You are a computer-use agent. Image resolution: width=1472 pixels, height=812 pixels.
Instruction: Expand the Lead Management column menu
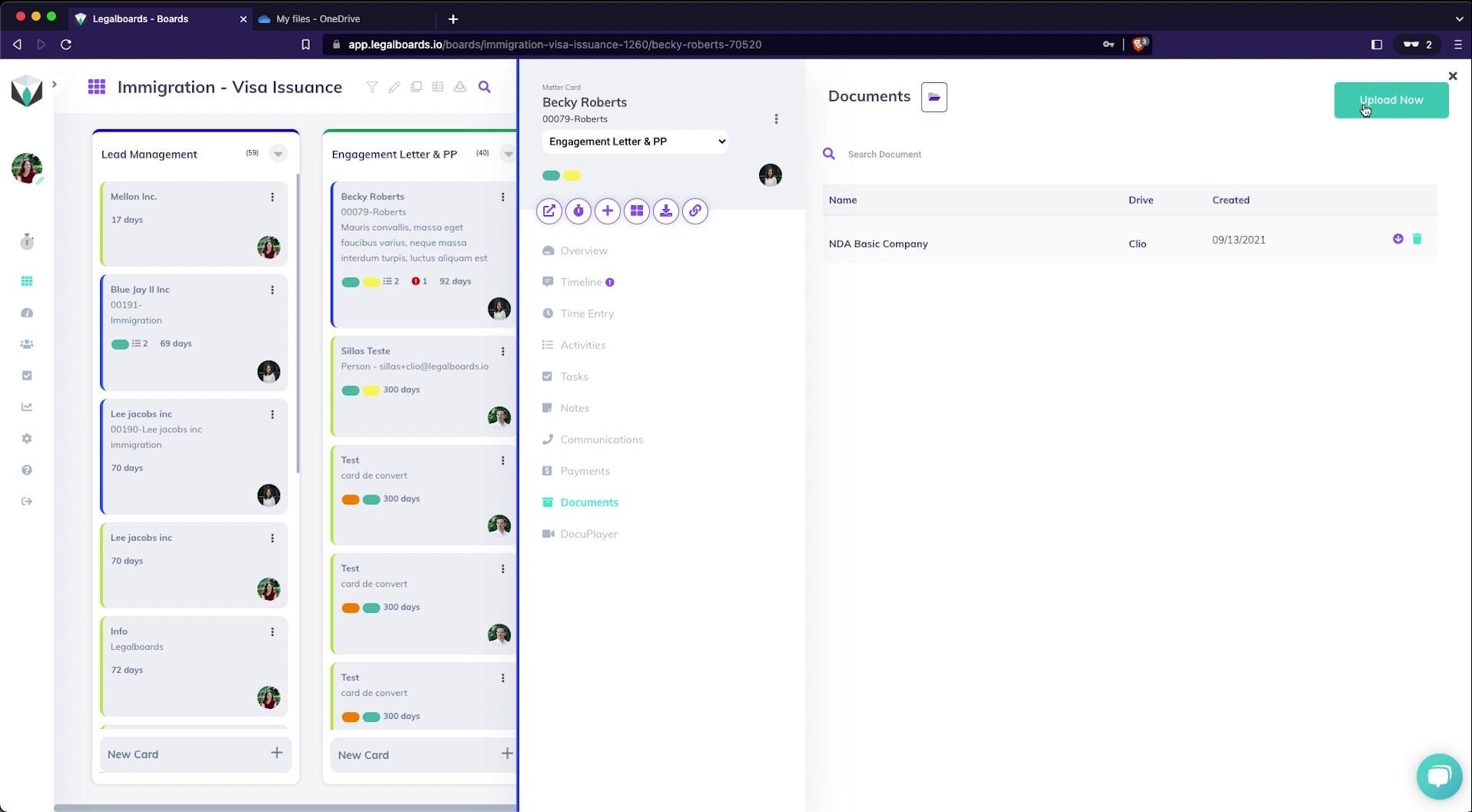[278, 154]
